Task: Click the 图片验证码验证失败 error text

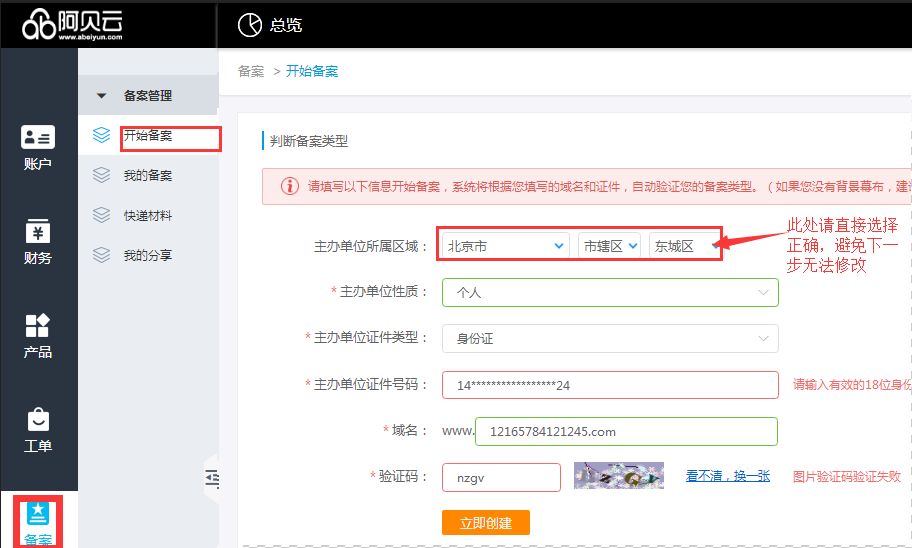Action: pos(847,476)
